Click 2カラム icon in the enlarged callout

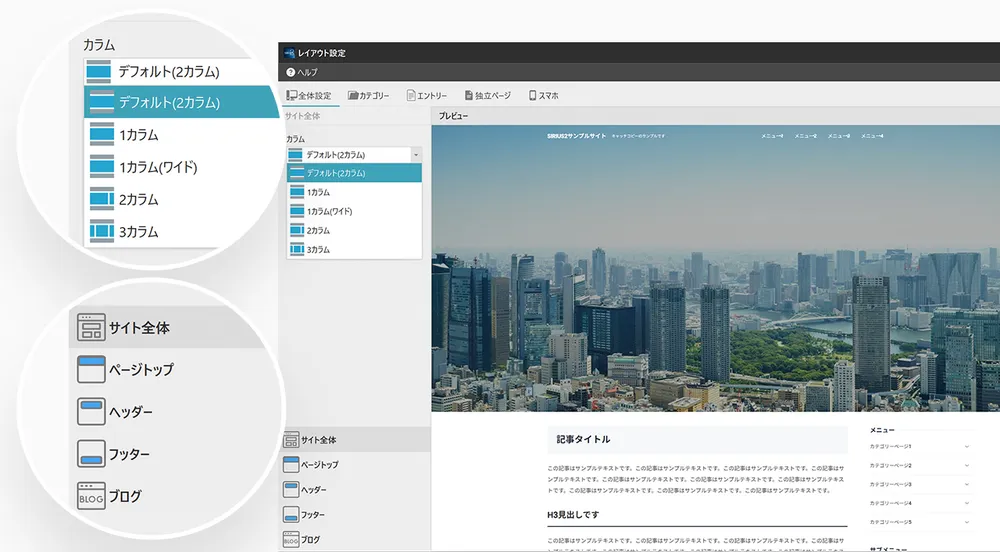(x=102, y=199)
